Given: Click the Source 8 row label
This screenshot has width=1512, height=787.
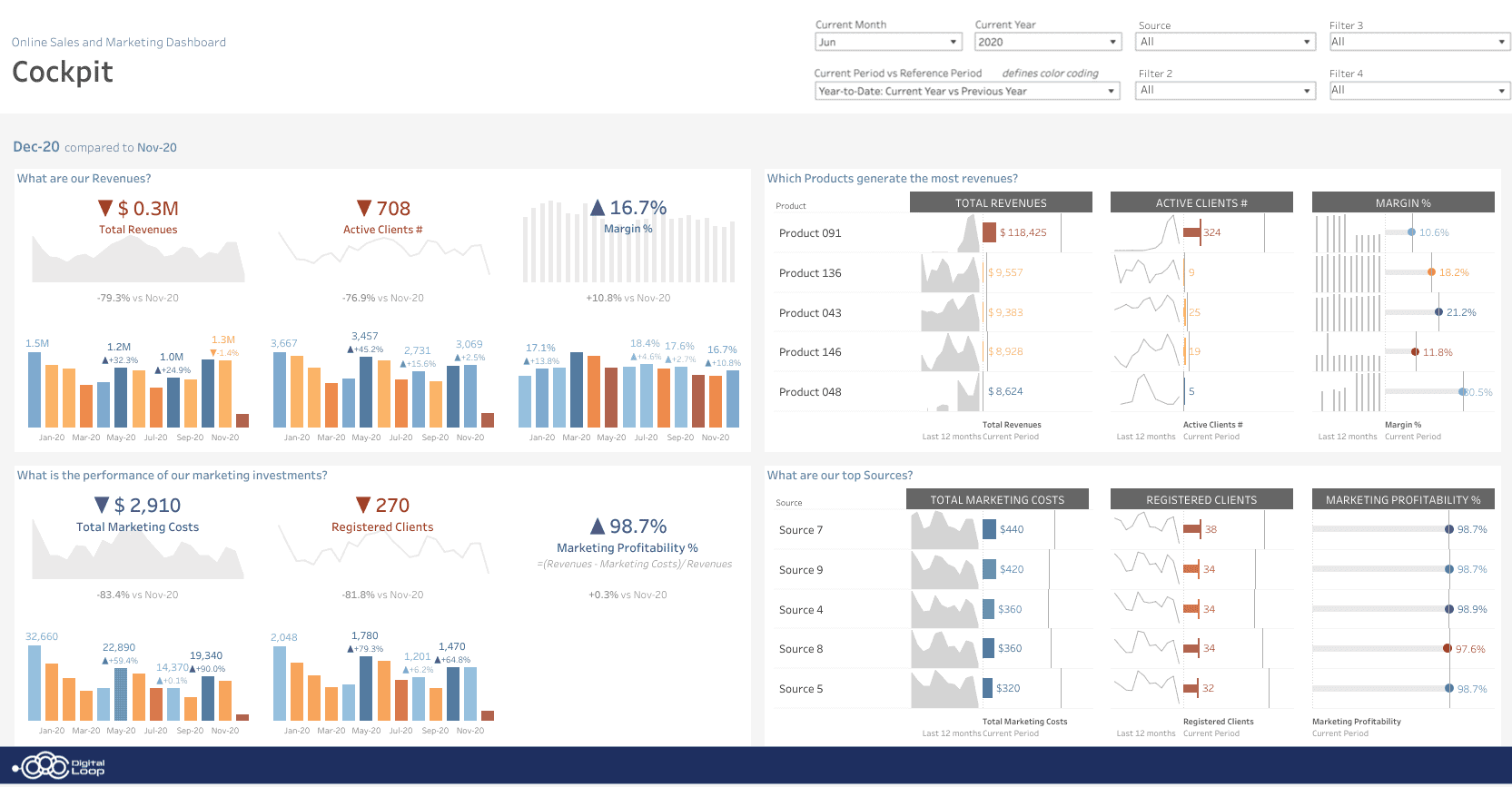Looking at the screenshot, I should [x=801, y=649].
